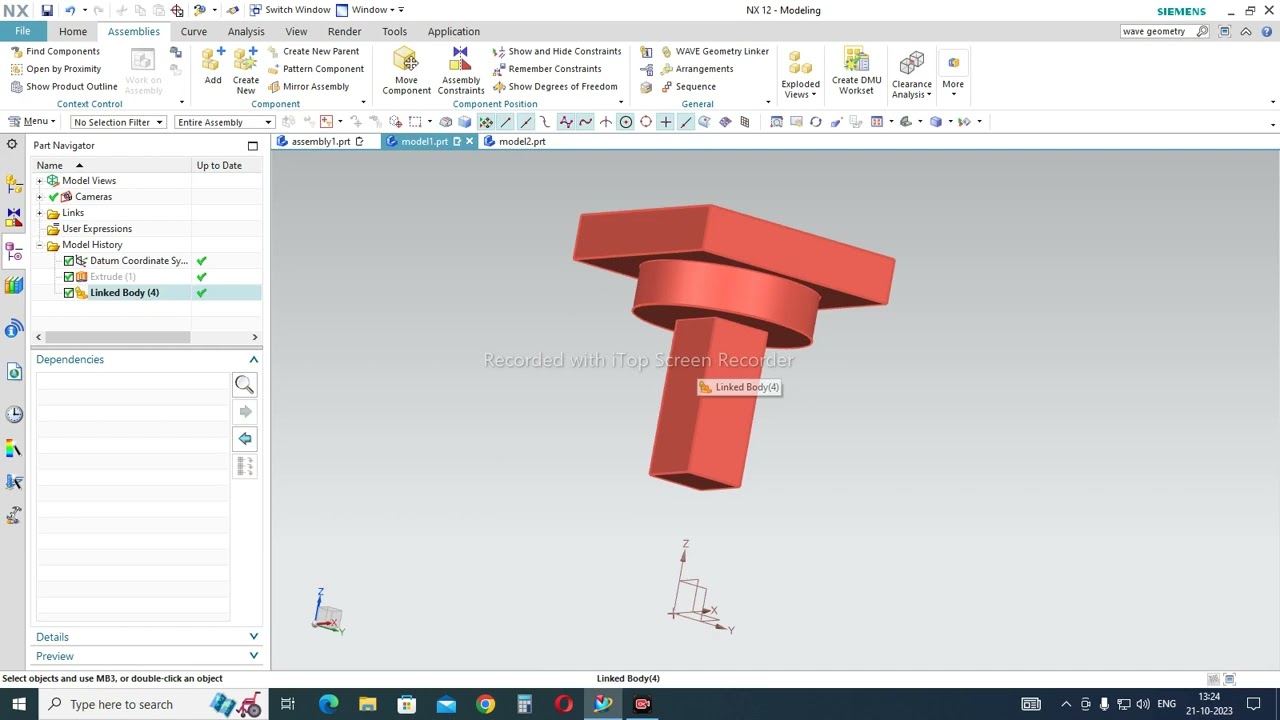Click the blue left arrow in Dependencies panel
The height and width of the screenshot is (720, 1280).
(244, 439)
